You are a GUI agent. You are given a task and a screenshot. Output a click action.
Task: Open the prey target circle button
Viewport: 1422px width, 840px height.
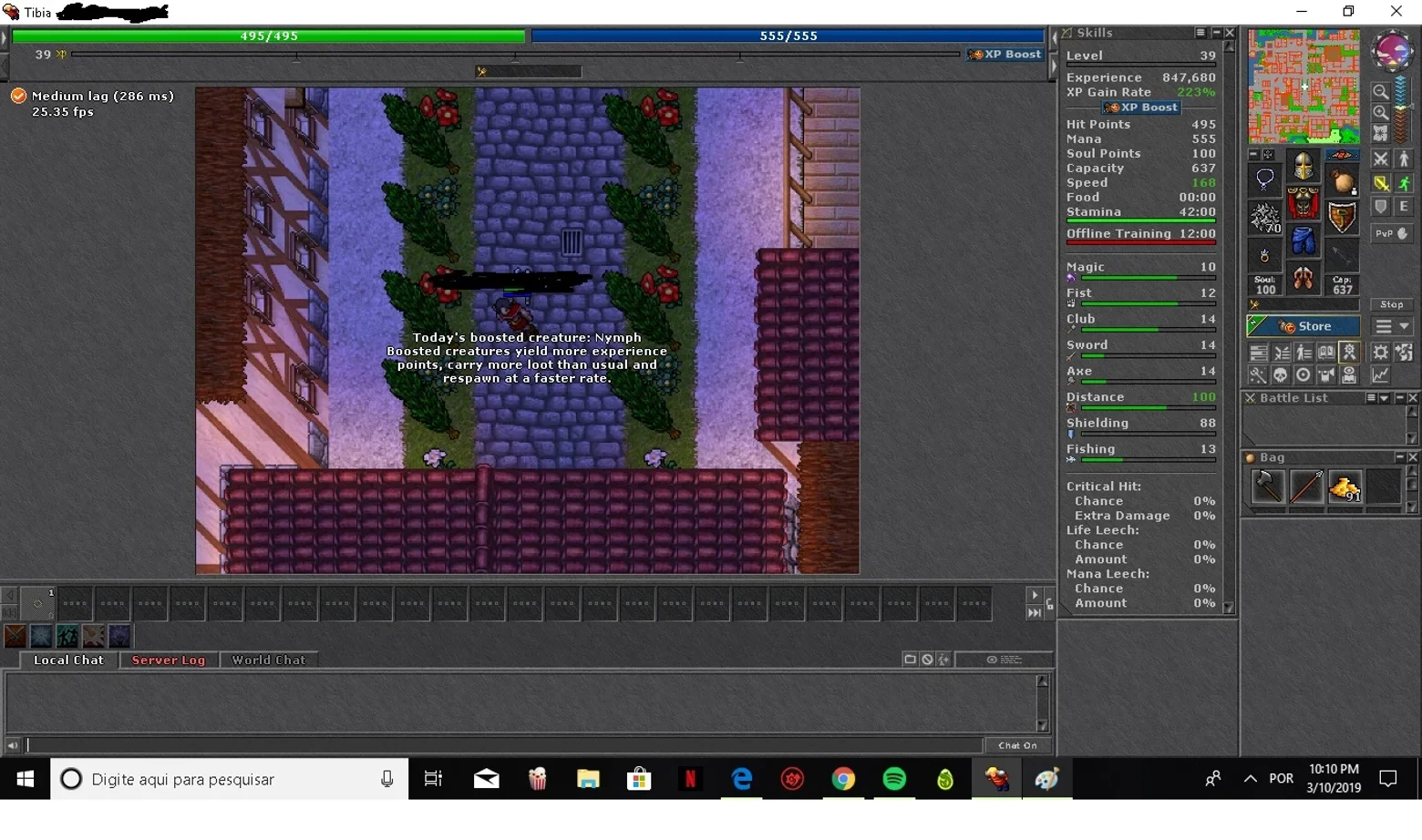1303,375
